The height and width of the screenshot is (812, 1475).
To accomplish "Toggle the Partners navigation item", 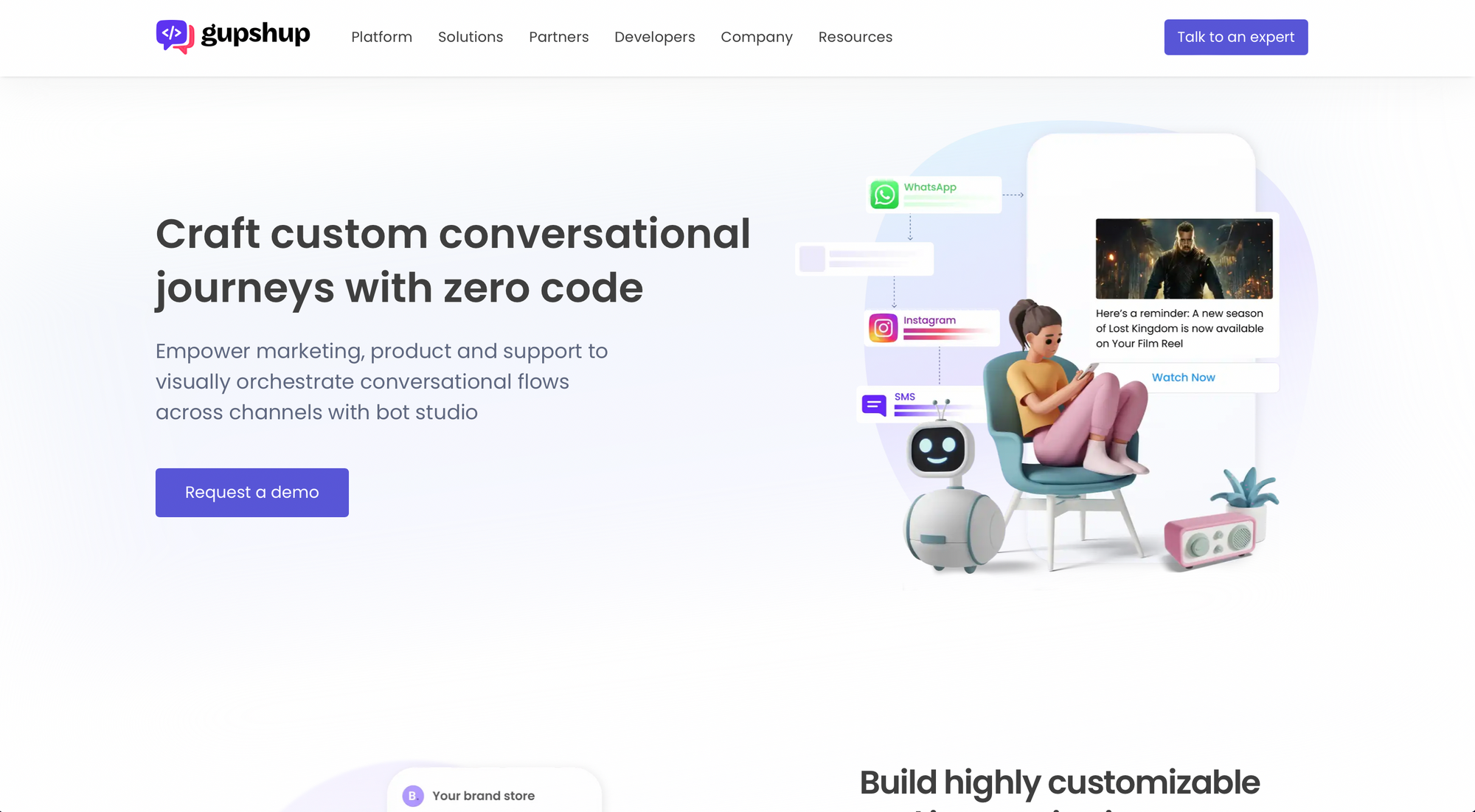I will pyautogui.click(x=559, y=37).
